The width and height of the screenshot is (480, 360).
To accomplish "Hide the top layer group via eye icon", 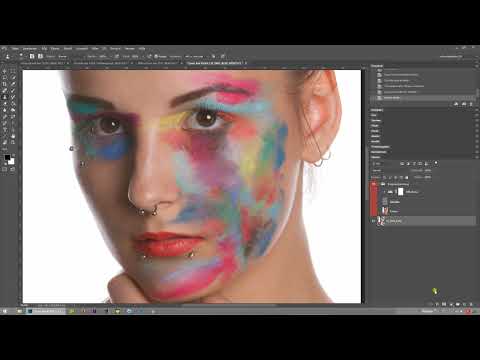I will 374,184.
